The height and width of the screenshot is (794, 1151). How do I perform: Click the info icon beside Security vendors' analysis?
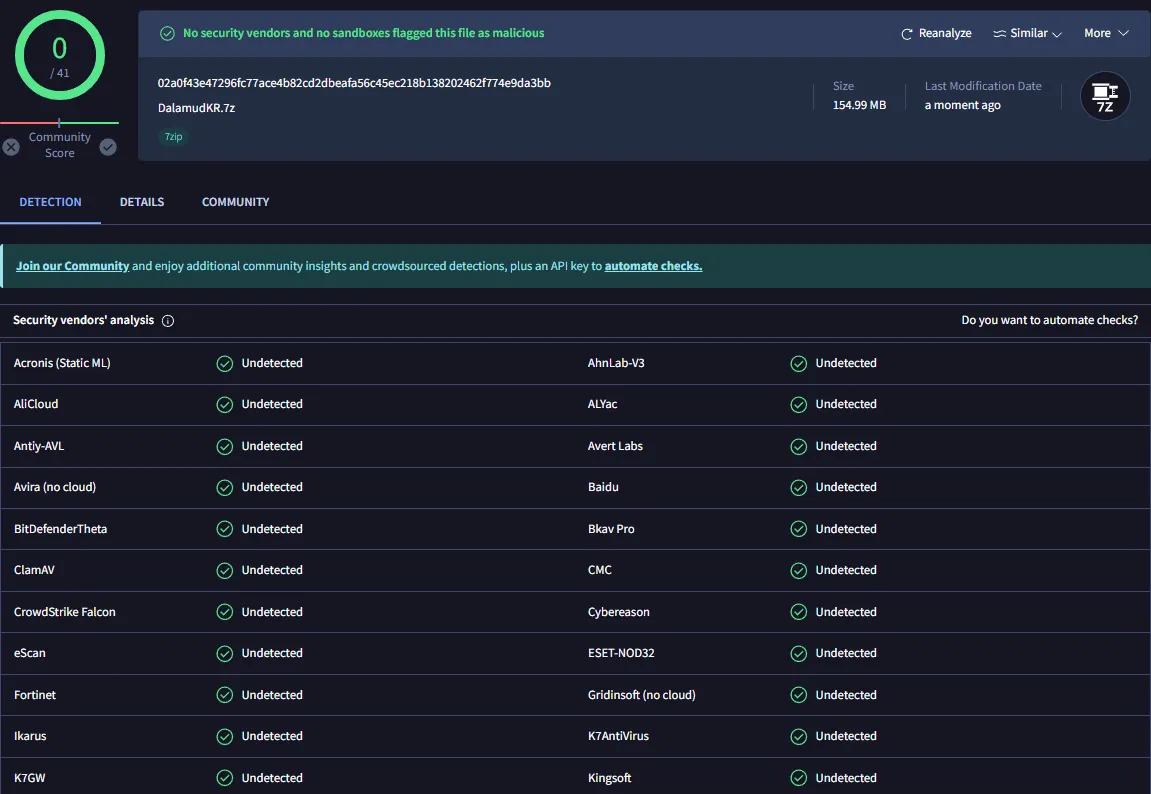(x=168, y=321)
